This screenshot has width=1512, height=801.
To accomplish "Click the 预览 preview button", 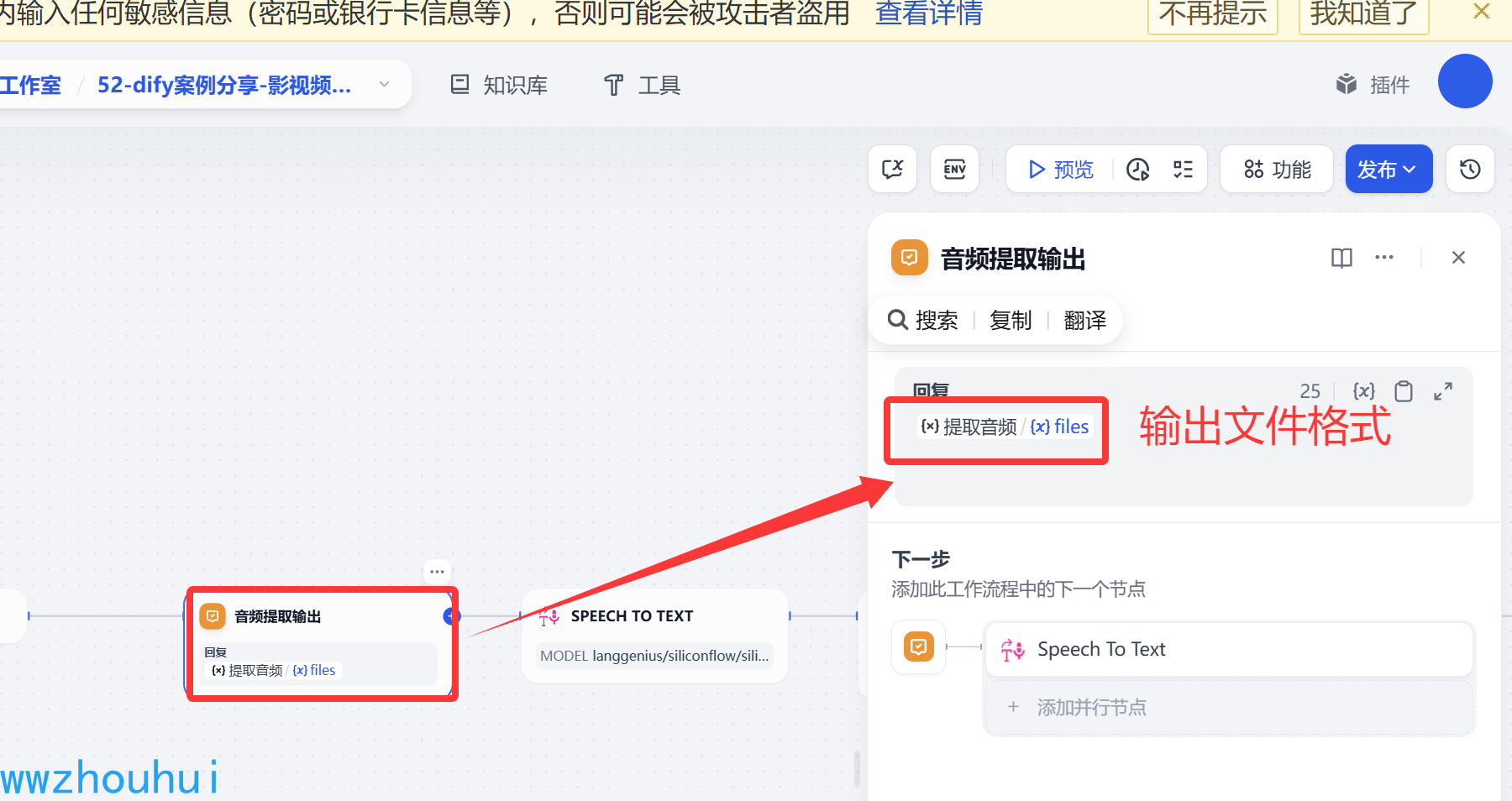I will (1061, 170).
